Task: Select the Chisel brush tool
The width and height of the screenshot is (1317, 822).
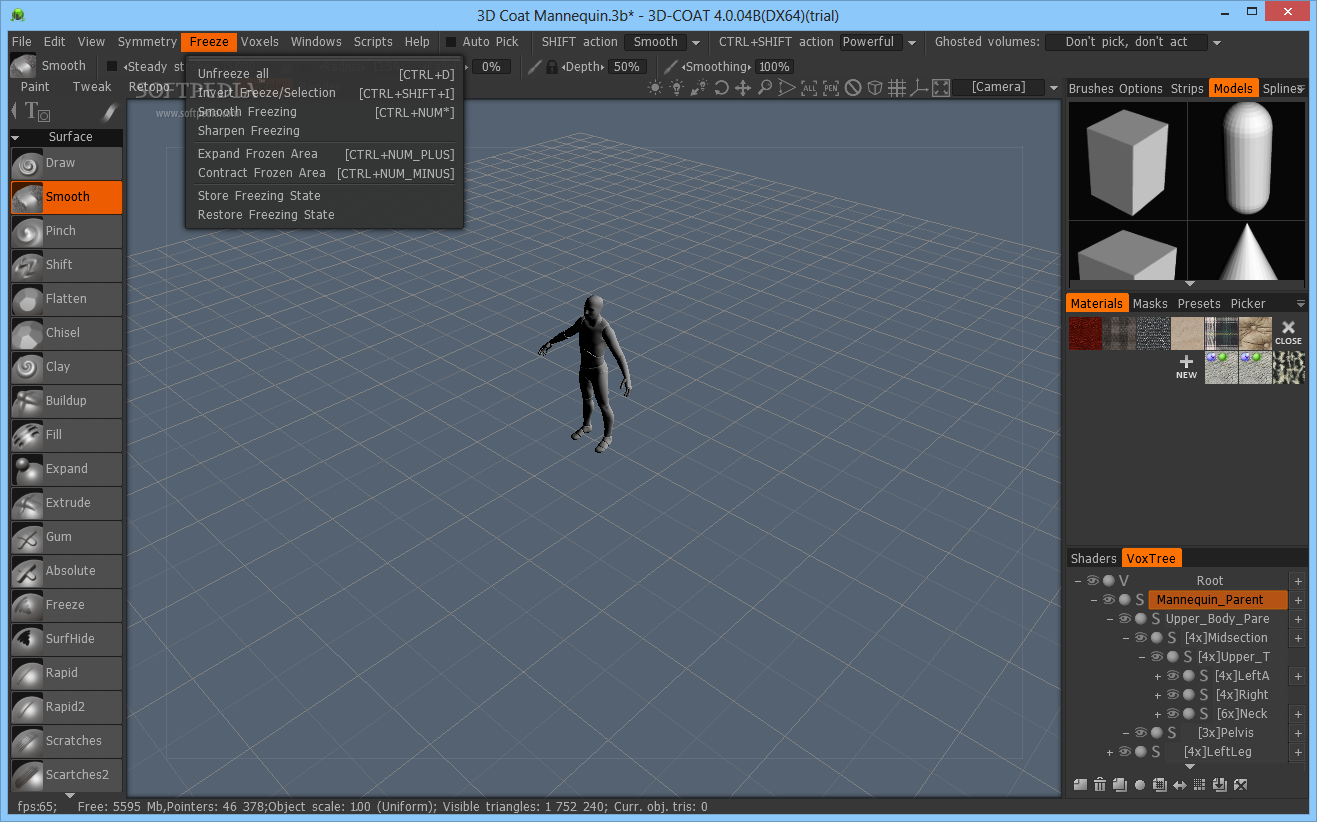Action: (x=67, y=333)
